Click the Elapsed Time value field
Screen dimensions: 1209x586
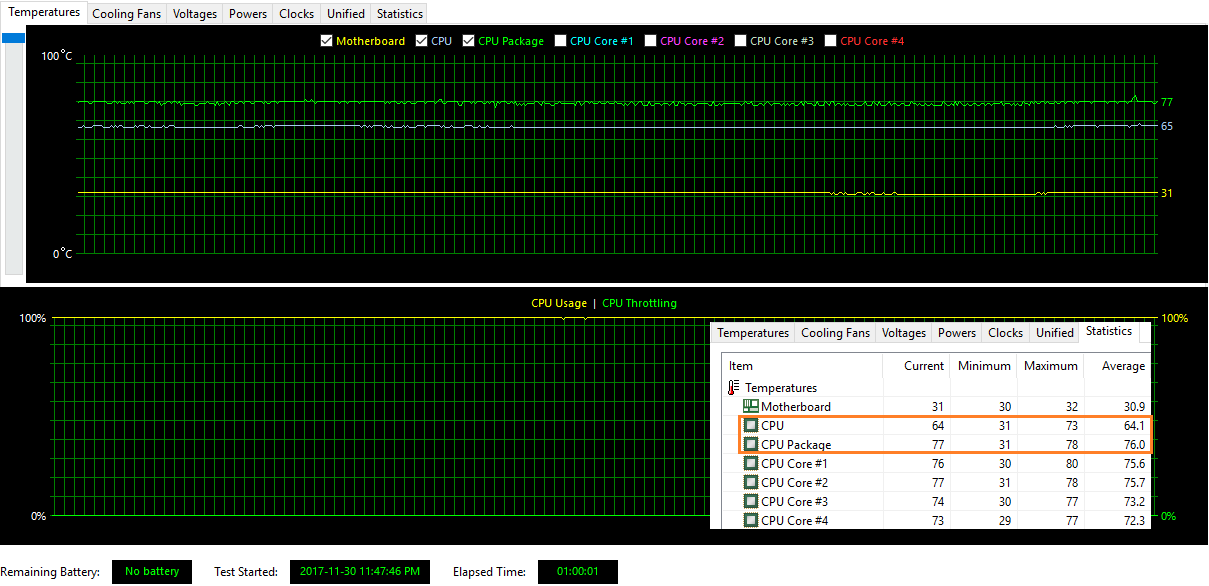(x=577, y=572)
